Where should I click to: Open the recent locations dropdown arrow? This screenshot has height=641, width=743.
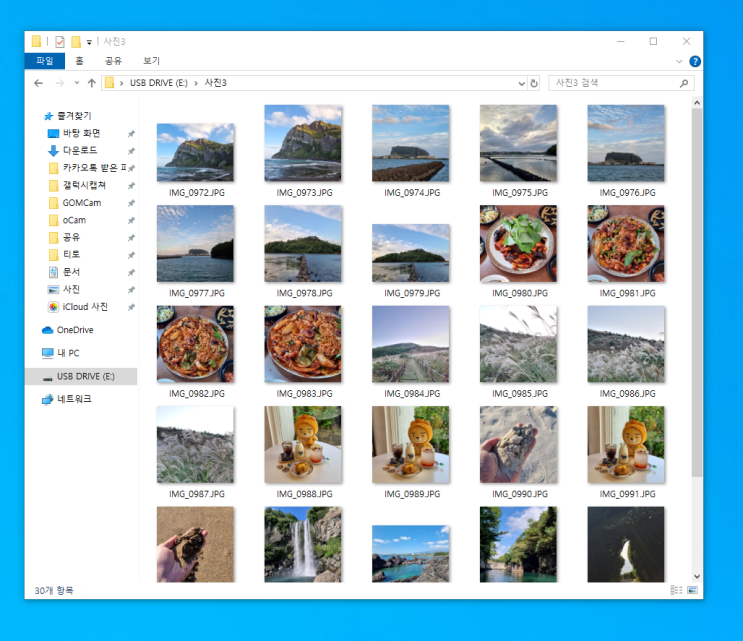pyautogui.click(x=77, y=83)
